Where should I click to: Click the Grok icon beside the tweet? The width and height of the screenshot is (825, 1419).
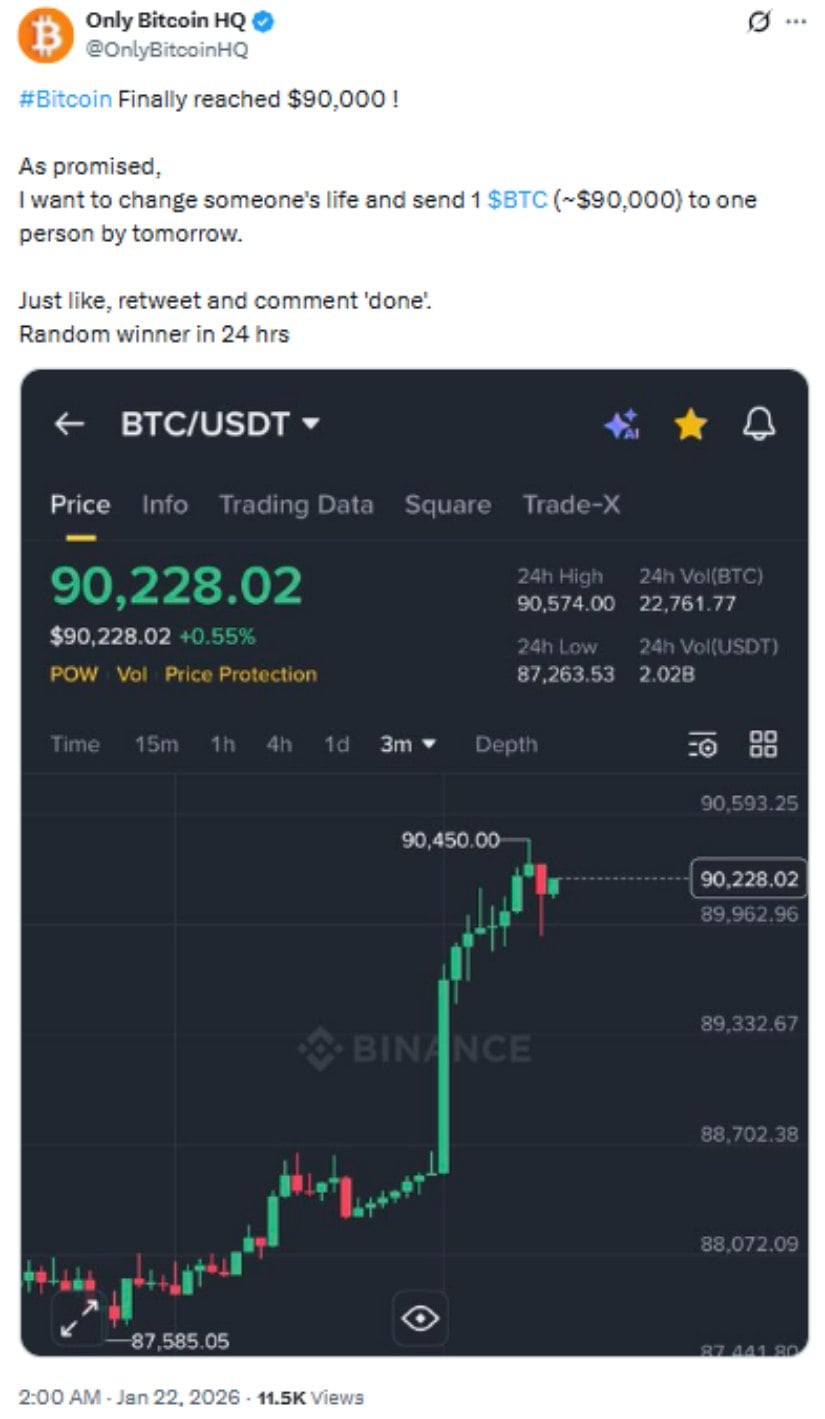[x=760, y=22]
